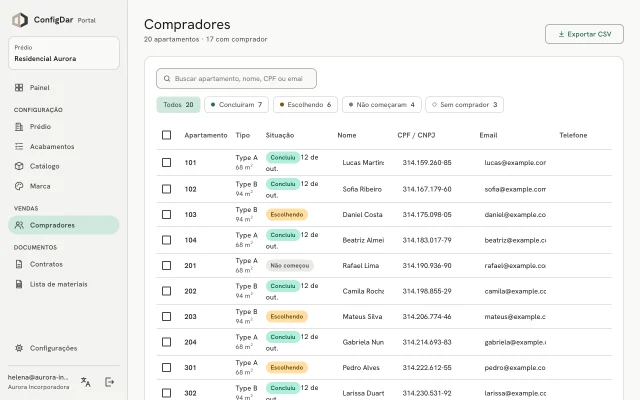Click the Lista de materiais icon
Image resolution: width=640 pixels, height=400 pixels.
(x=19, y=284)
